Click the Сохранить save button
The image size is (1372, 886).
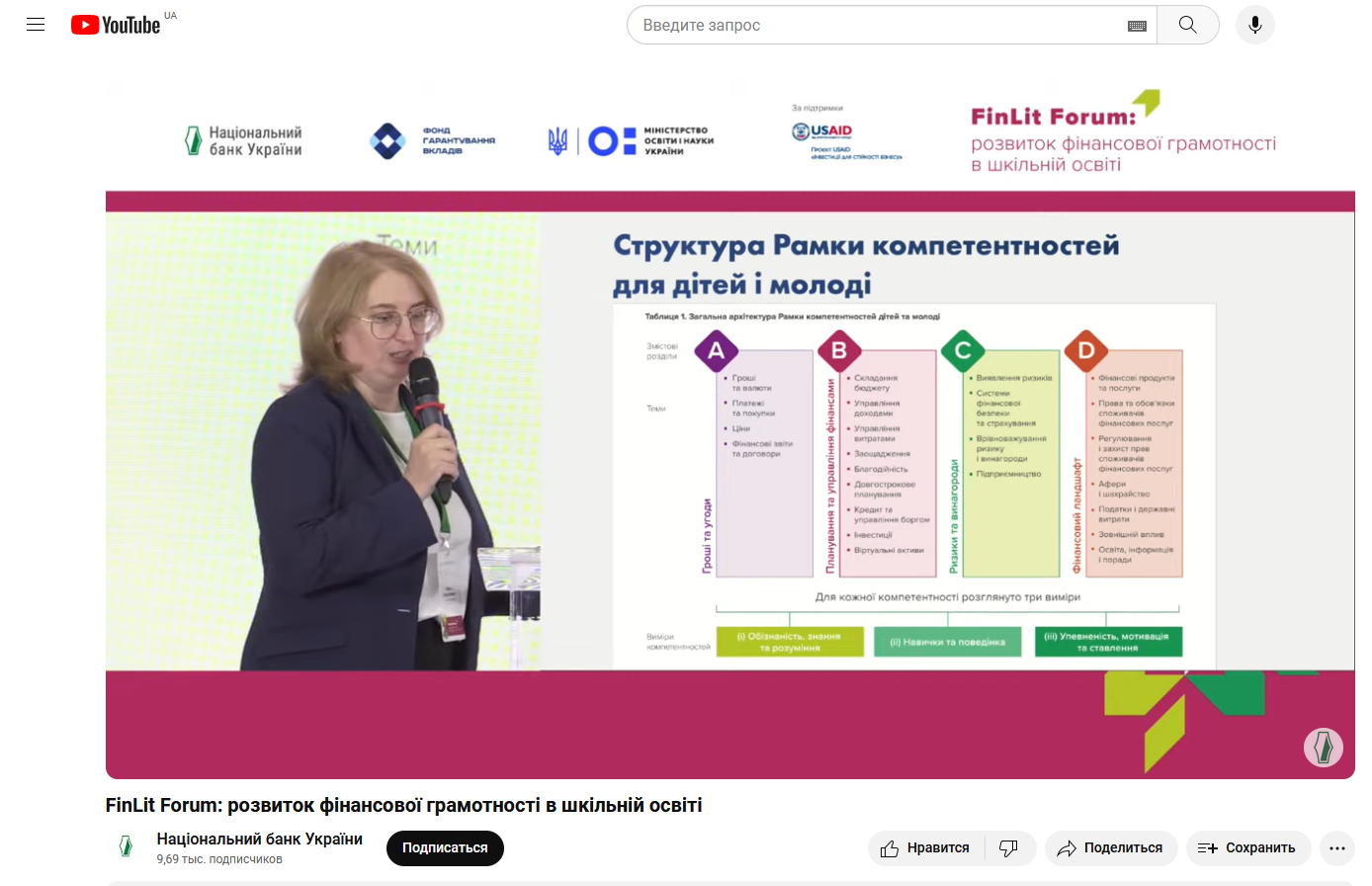(1248, 848)
